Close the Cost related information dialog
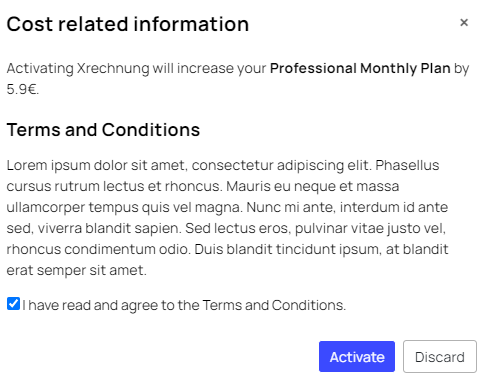Image resolution: width=480 pixels, height=379 pixels. pos(464,23)
